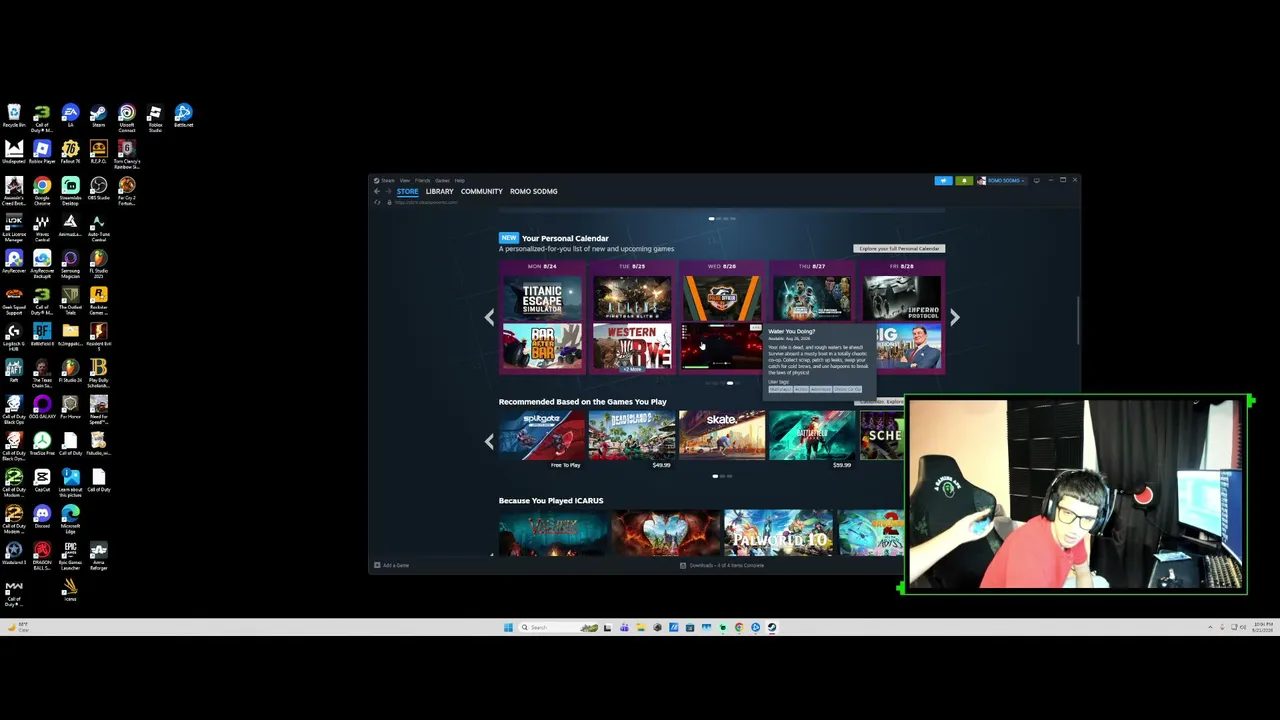Open the Palworld game card
Screen dimensions: 1280x720
[x=778, y=532]
